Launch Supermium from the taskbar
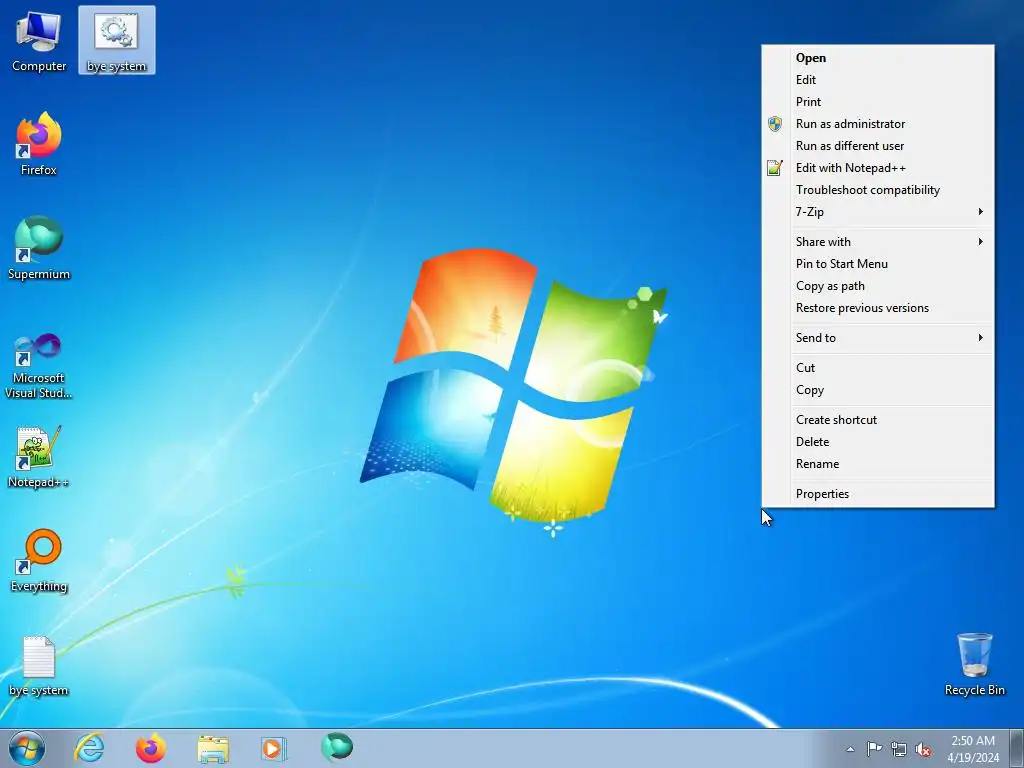This screenshot has width=1024, height=768. tap(337, 747)
